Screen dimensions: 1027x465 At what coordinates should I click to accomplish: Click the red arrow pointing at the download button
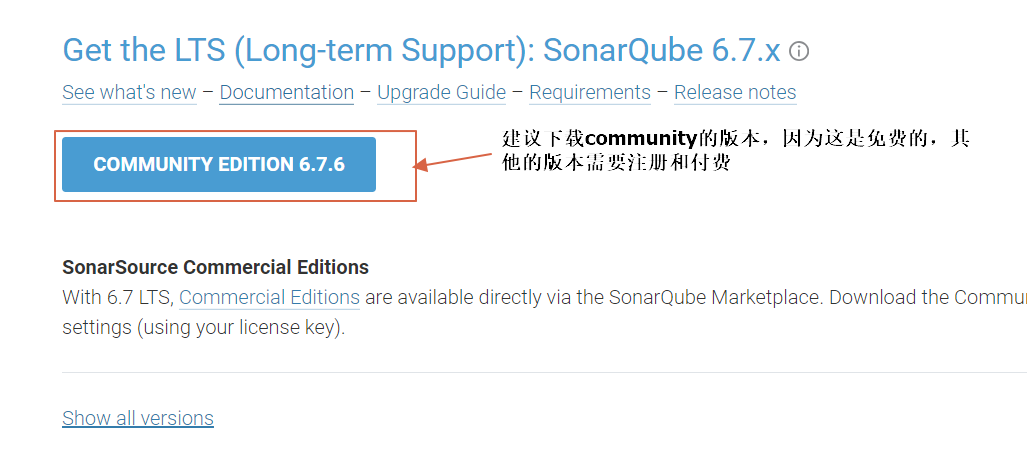[x=452, y=160]
